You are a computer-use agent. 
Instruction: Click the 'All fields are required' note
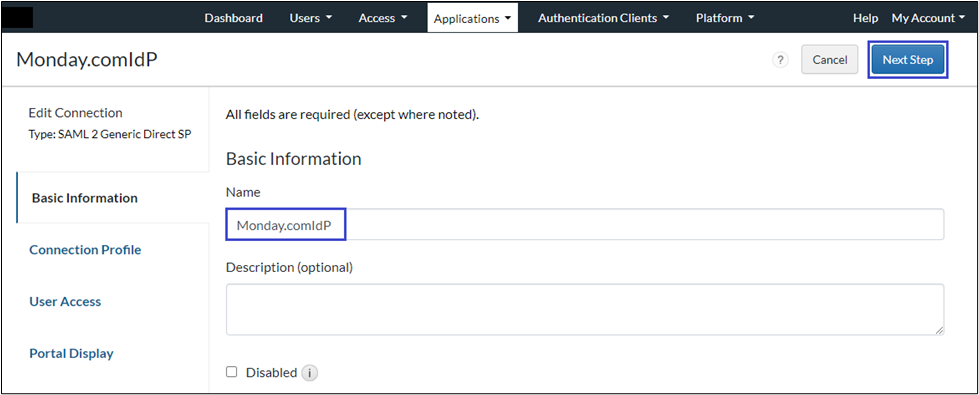pyautogui.click(x=352, y=115)
